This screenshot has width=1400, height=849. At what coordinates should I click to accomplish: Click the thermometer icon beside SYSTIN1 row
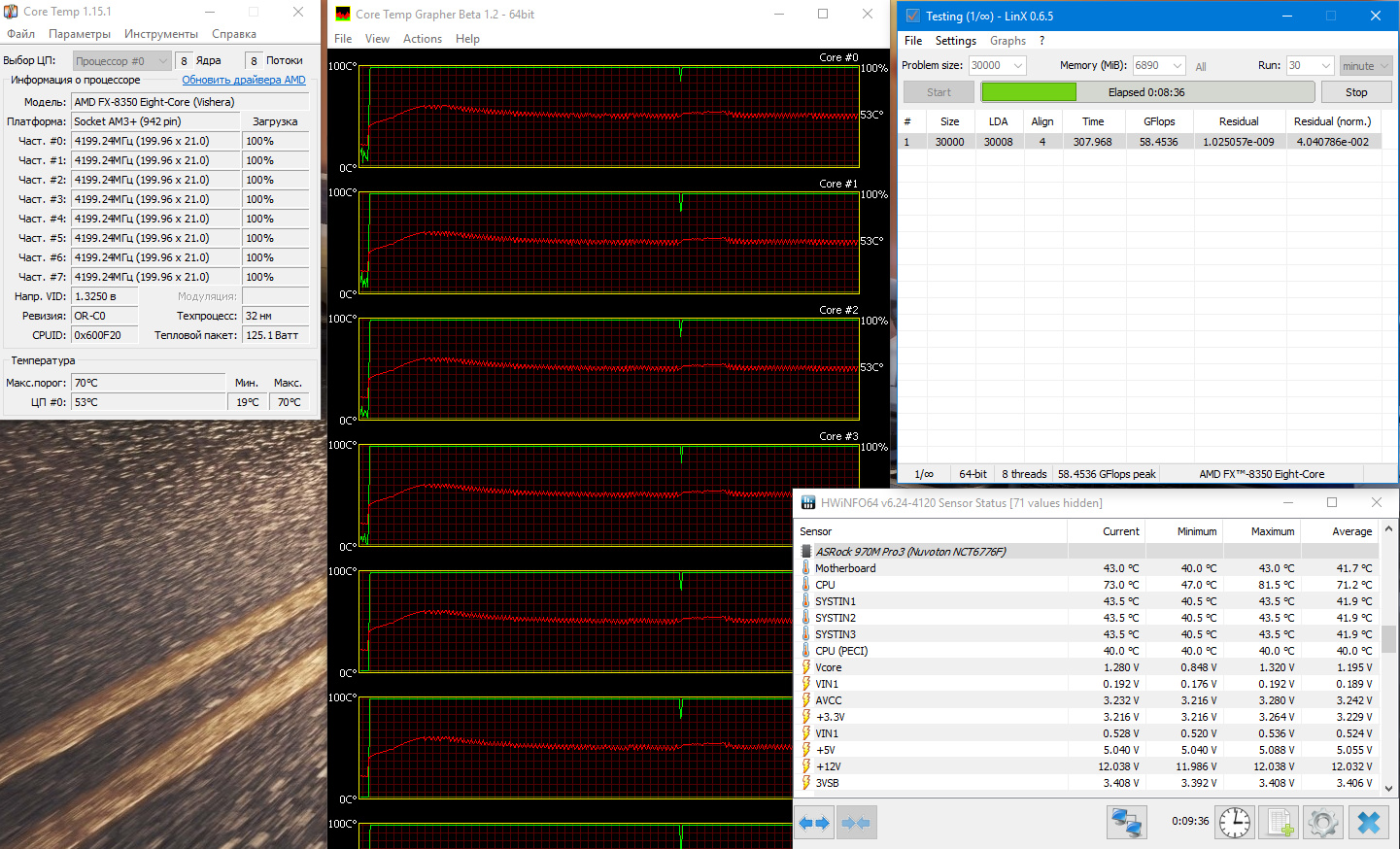pyautogui.click(x=805, y=601)
